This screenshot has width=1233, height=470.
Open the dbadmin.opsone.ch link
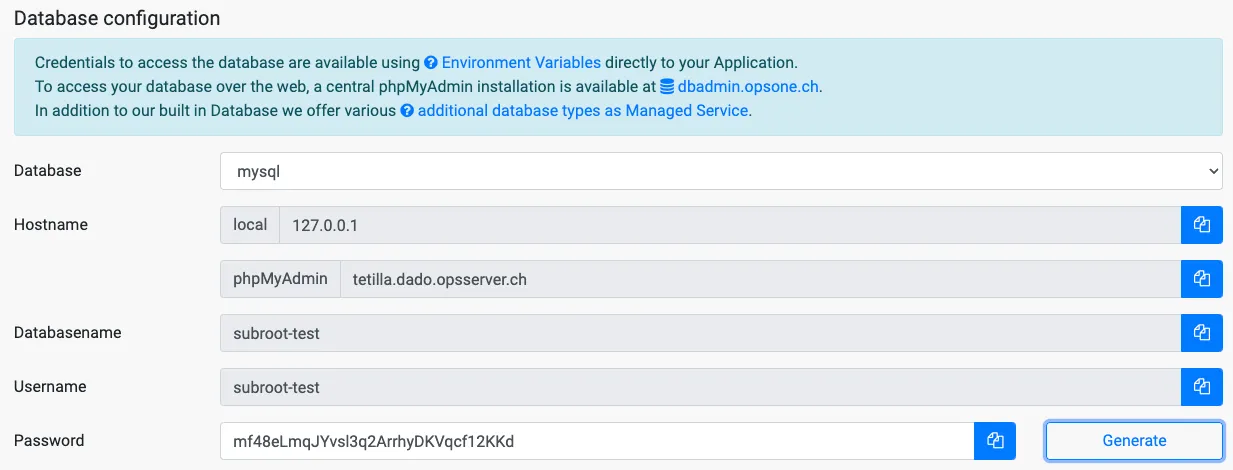[748, 86]
